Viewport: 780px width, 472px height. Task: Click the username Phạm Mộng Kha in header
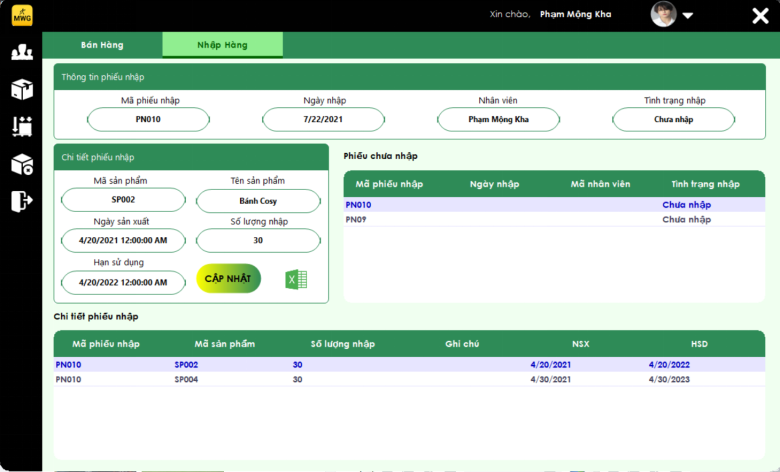tap(576, 14)
